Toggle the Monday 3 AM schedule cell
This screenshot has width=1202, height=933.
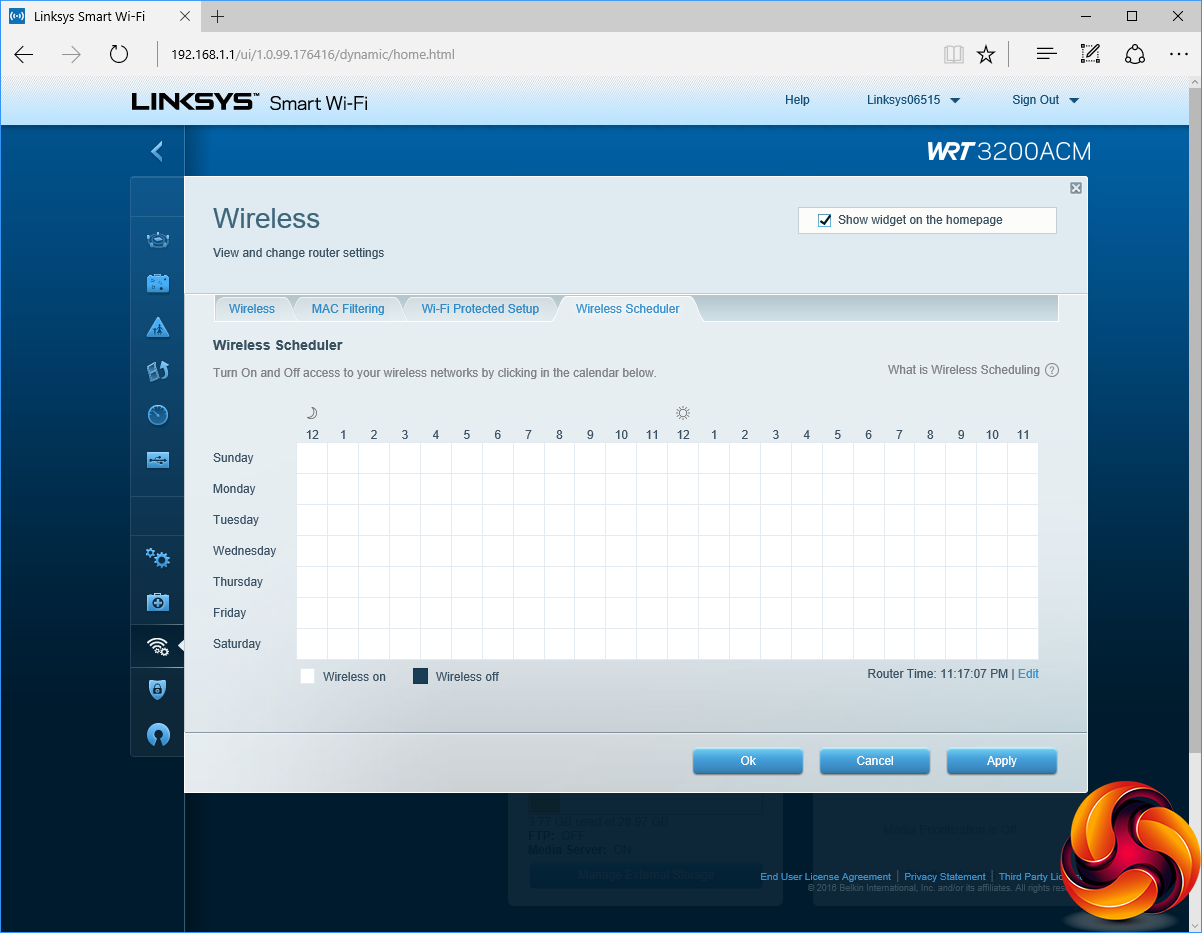405,489
